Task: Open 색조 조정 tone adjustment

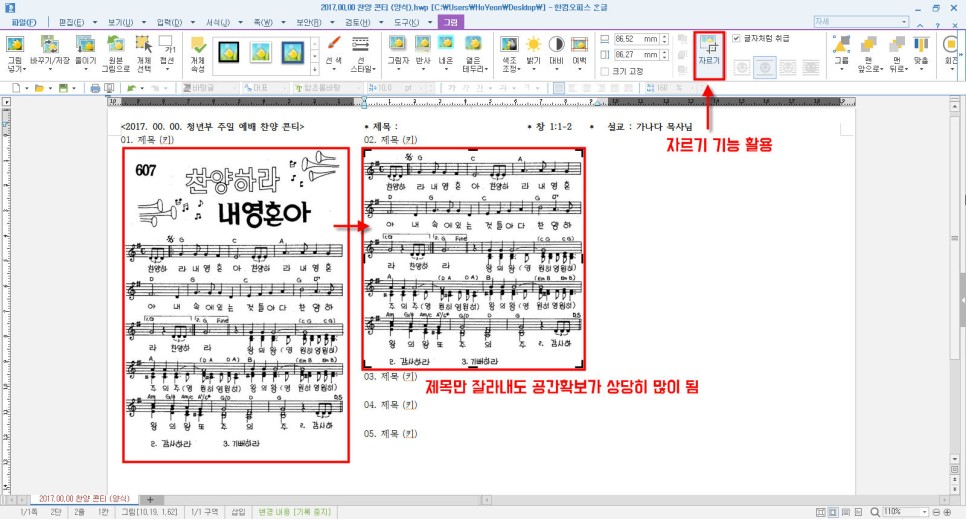Action: pyautogui.click(x=509, y=44)
